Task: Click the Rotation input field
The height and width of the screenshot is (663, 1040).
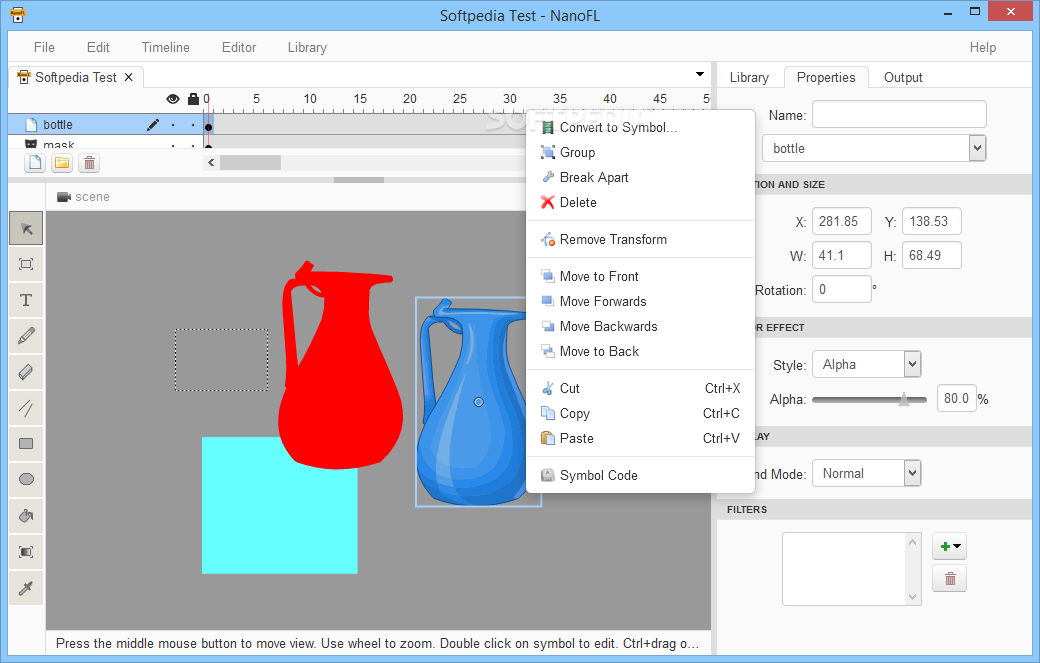Action: point(842,289)
